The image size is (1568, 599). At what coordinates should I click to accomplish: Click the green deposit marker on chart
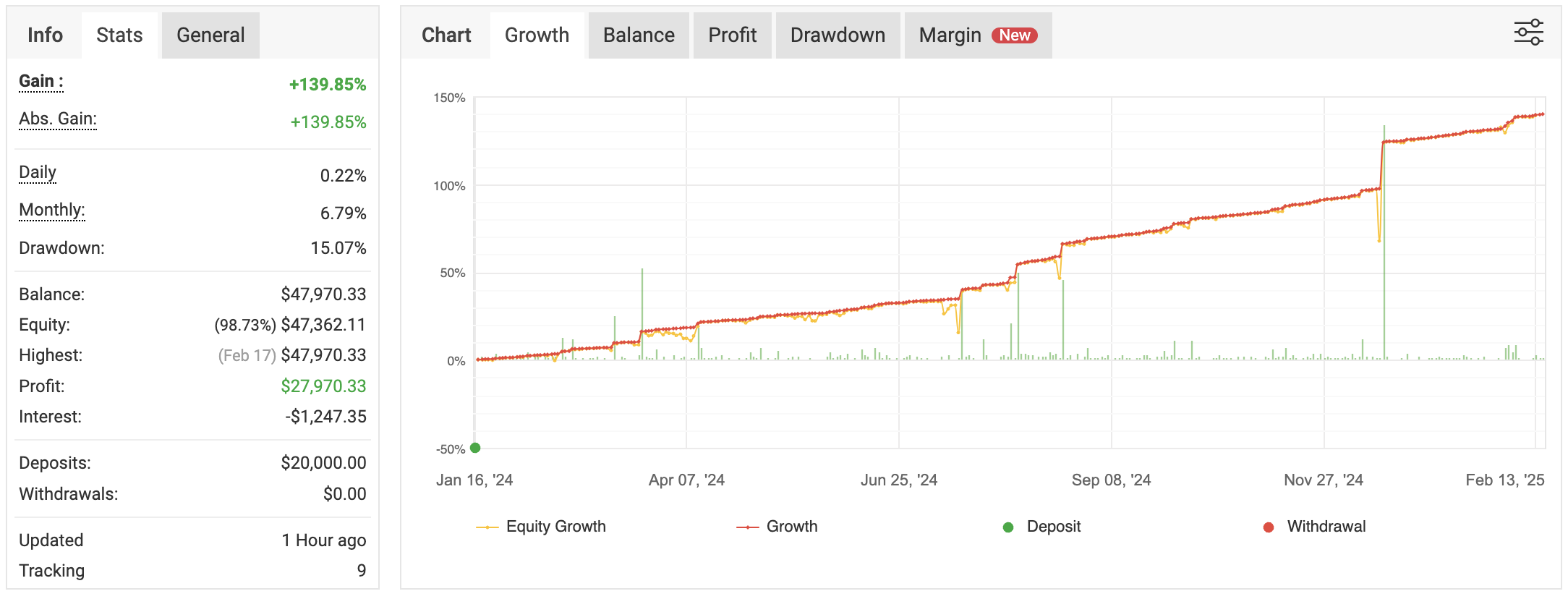click(x=475, y=448)
